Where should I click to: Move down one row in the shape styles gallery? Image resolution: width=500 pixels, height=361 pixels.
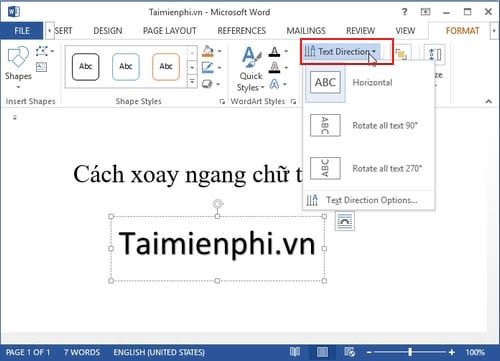(192, 68)
